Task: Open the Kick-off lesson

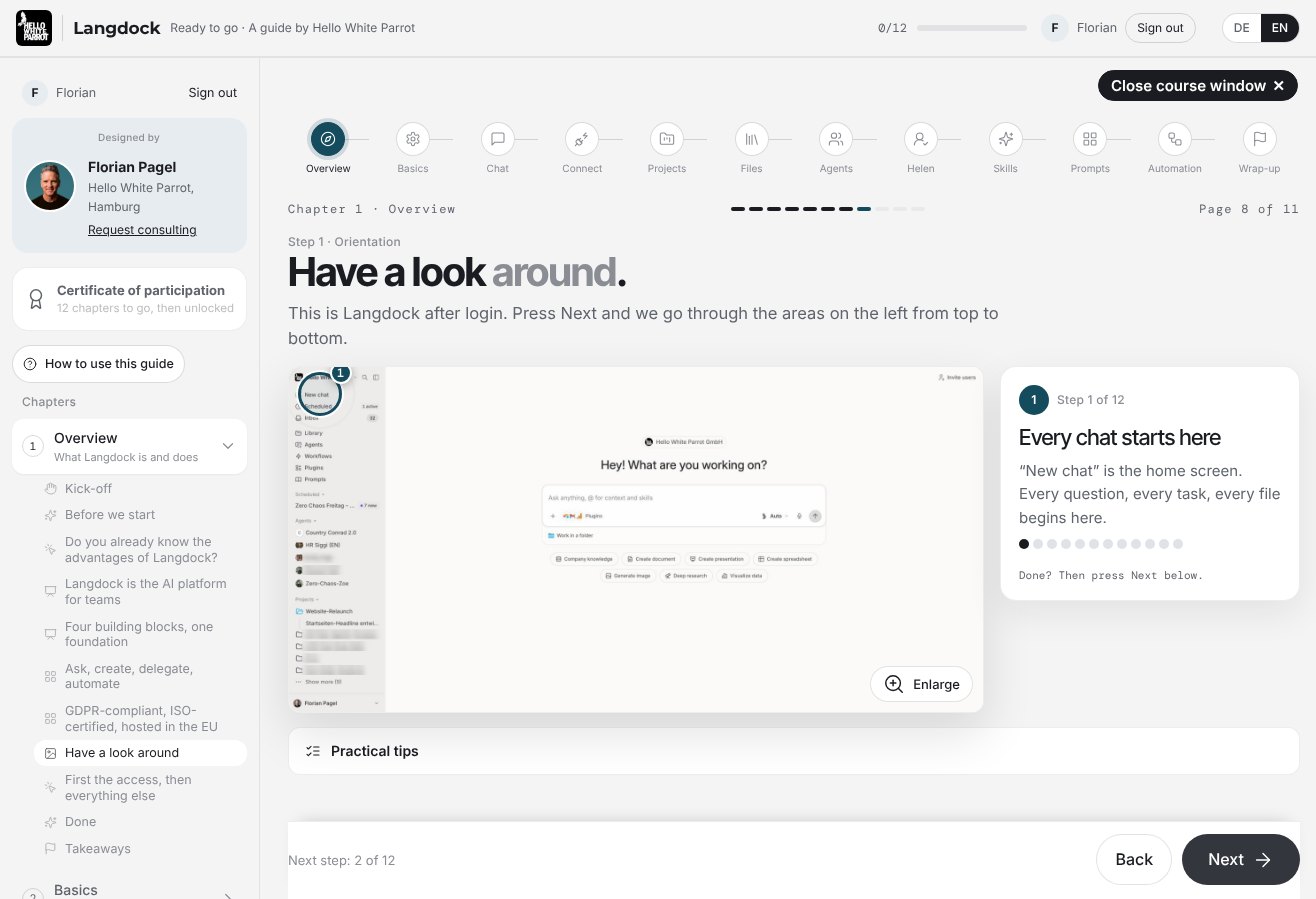Action: click(139, 488)
